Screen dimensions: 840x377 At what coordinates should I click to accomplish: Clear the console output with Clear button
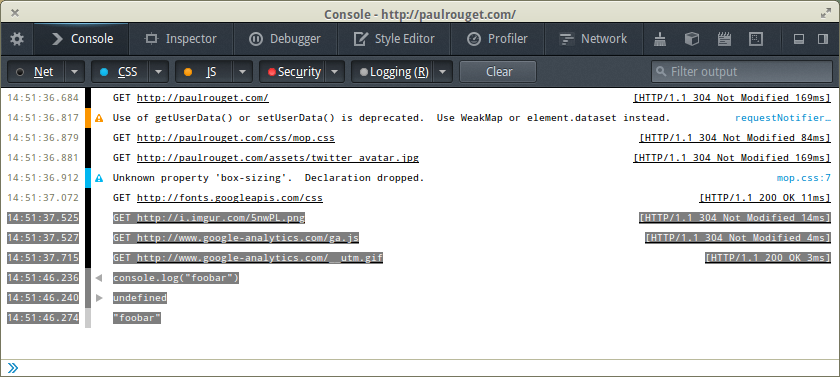coord(498,72)
